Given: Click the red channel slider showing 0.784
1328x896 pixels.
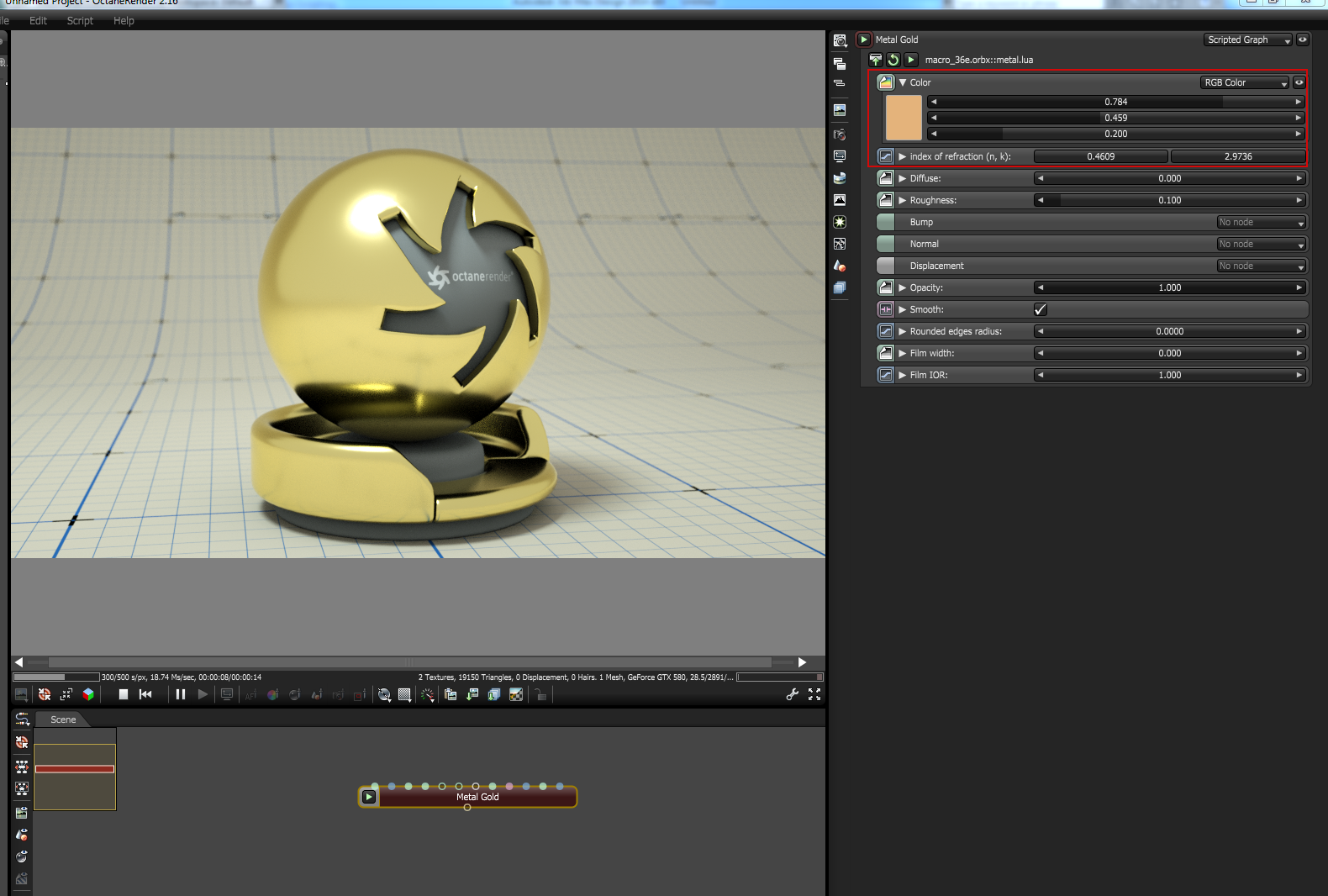Looking at the screenshot, I should pos(1115,102).
